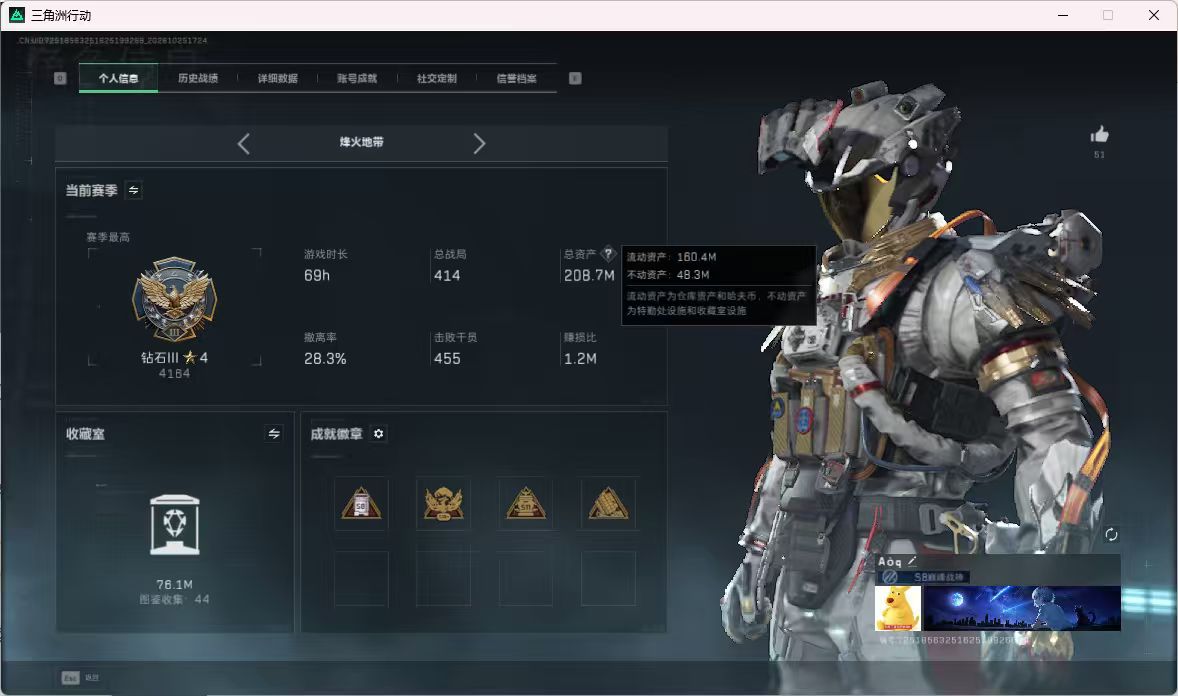
Task: Go to previous game mode arrow
Action: [243, 144]
